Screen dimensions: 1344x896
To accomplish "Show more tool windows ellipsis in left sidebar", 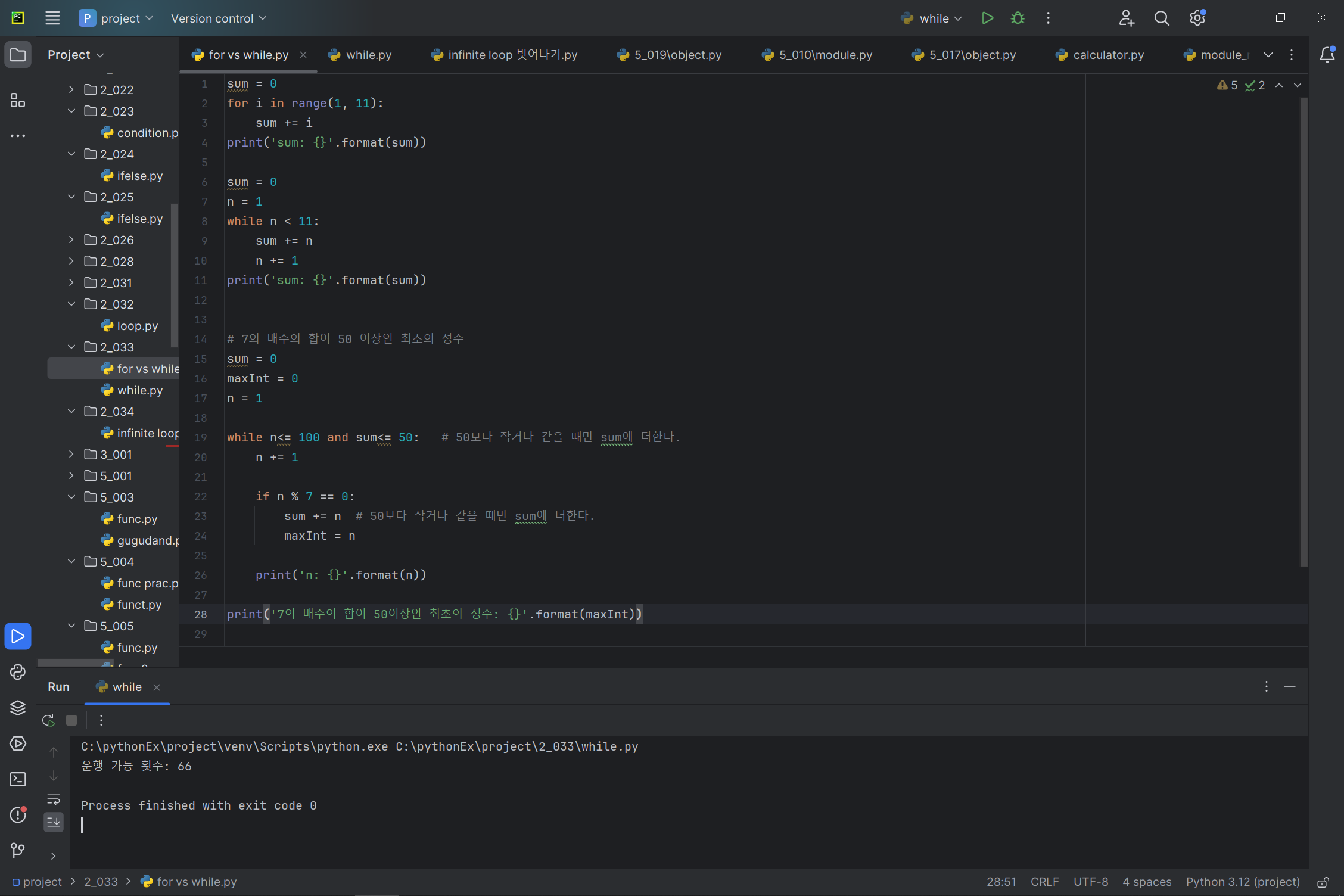I will pos(18,136).
